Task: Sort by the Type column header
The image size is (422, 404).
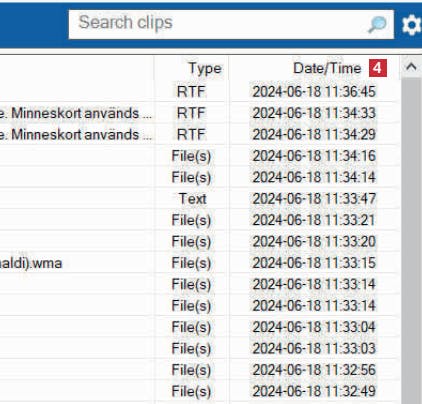Action: 192,68
